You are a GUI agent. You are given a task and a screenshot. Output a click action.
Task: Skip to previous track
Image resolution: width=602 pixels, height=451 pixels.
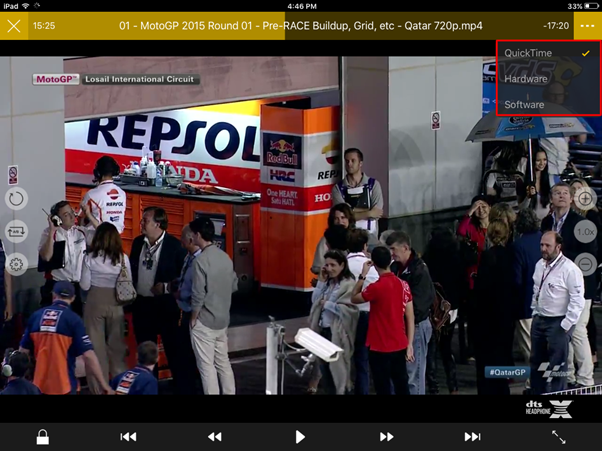(128, 437)
